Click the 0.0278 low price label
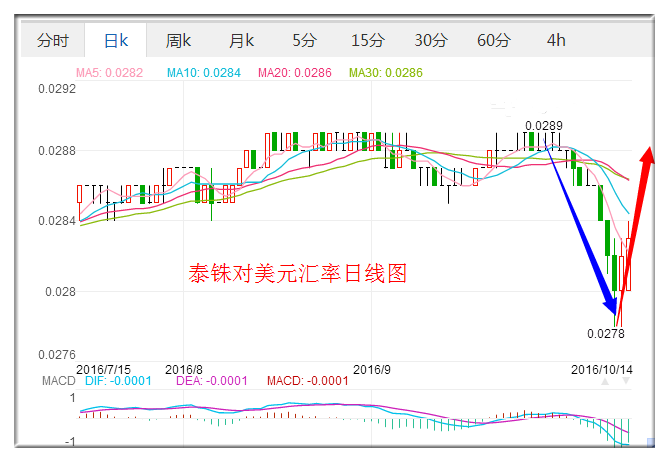This screenshot has width=669, height=462. [605, 334]
